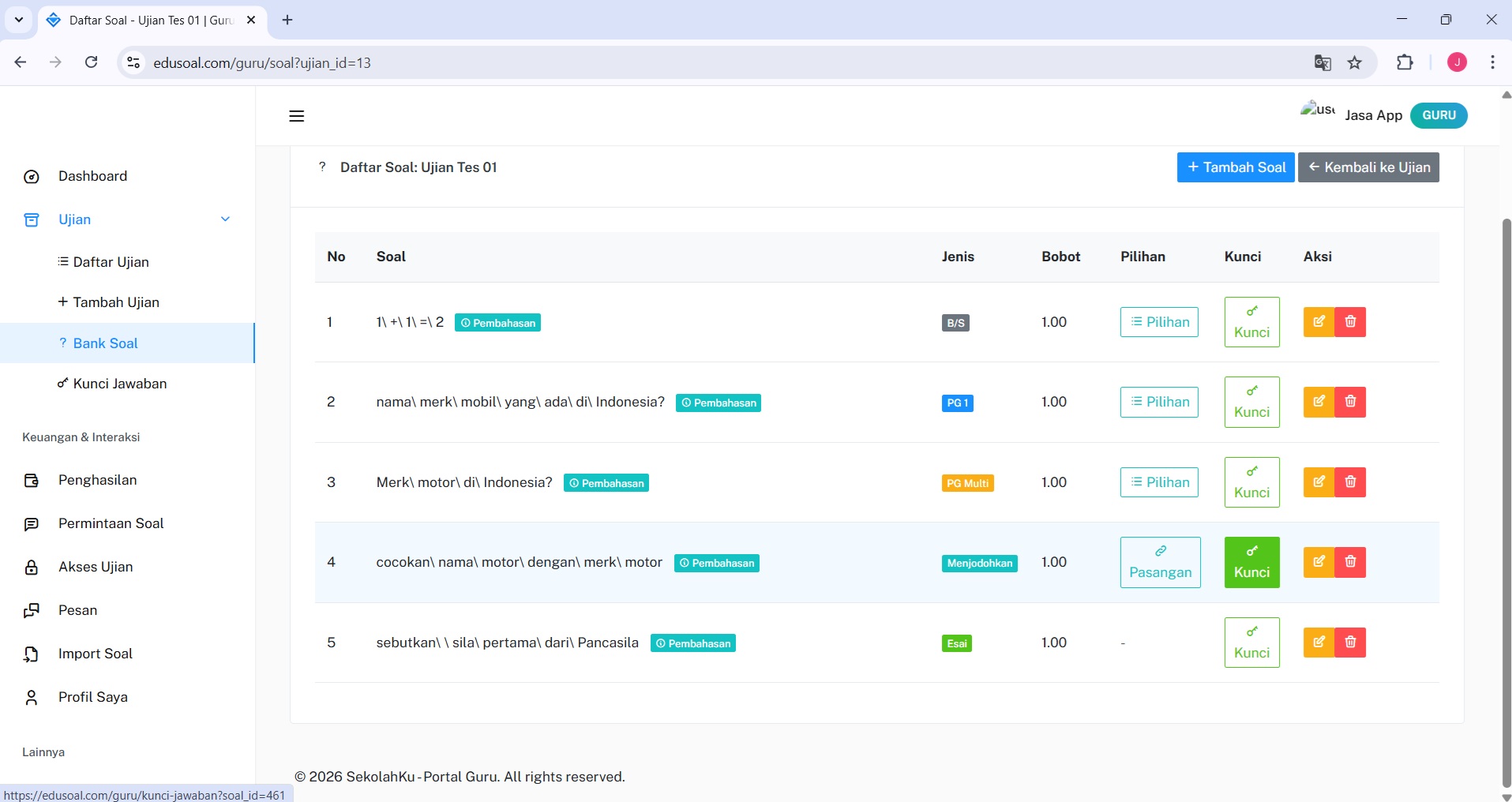Go to Kunci Jawaban menu item
1512x802 pixels.
click(x=119, y=384)
